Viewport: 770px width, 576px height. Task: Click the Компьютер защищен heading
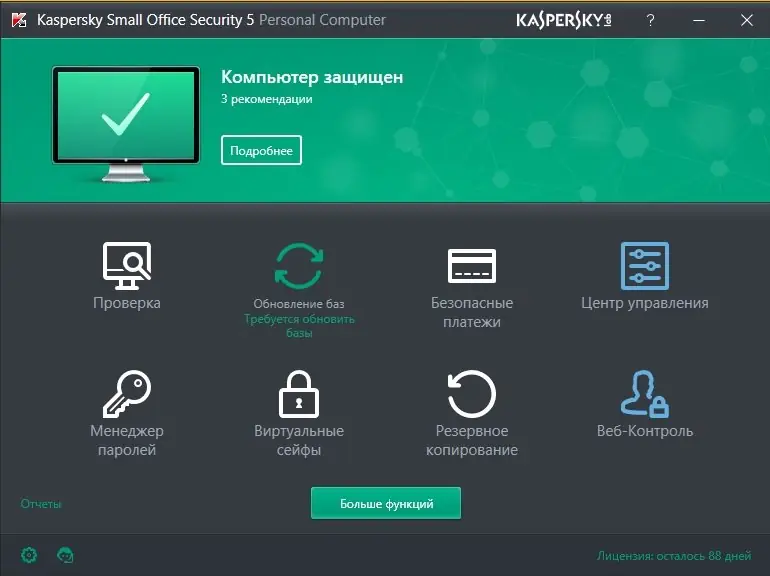pos(312,77)
